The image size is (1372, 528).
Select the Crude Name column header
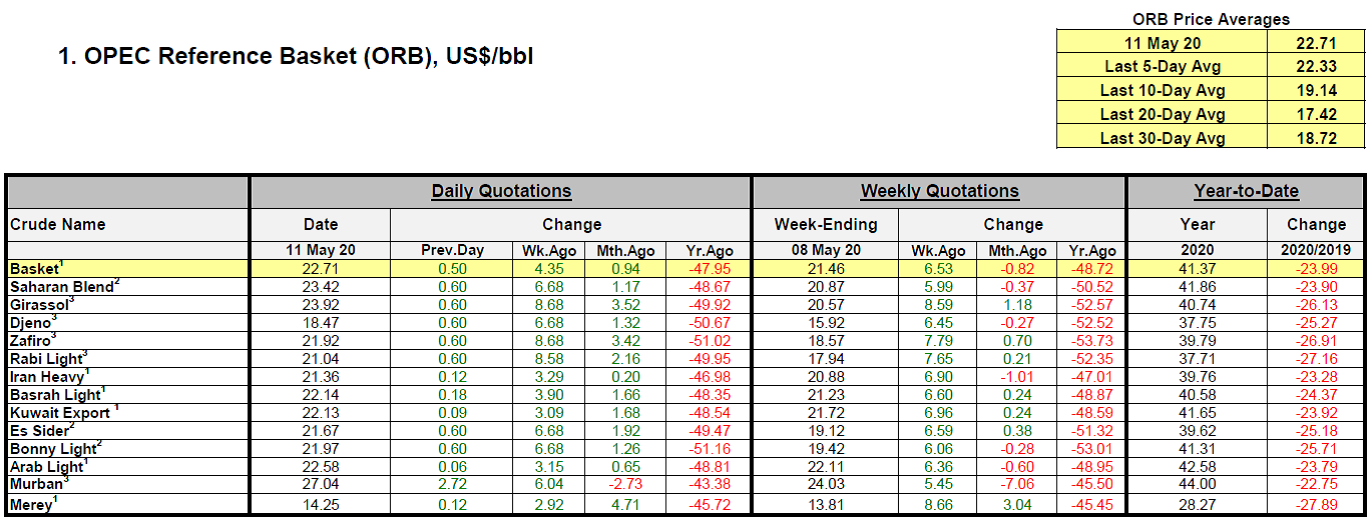tap(58, 224)
